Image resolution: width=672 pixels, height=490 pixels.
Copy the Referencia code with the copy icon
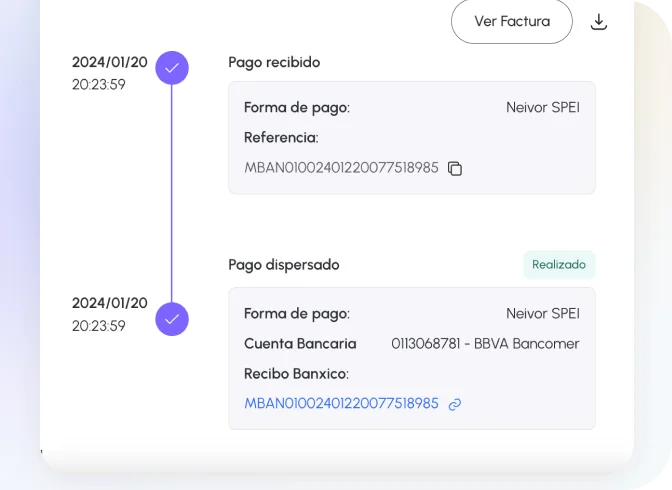click(455, 168)
